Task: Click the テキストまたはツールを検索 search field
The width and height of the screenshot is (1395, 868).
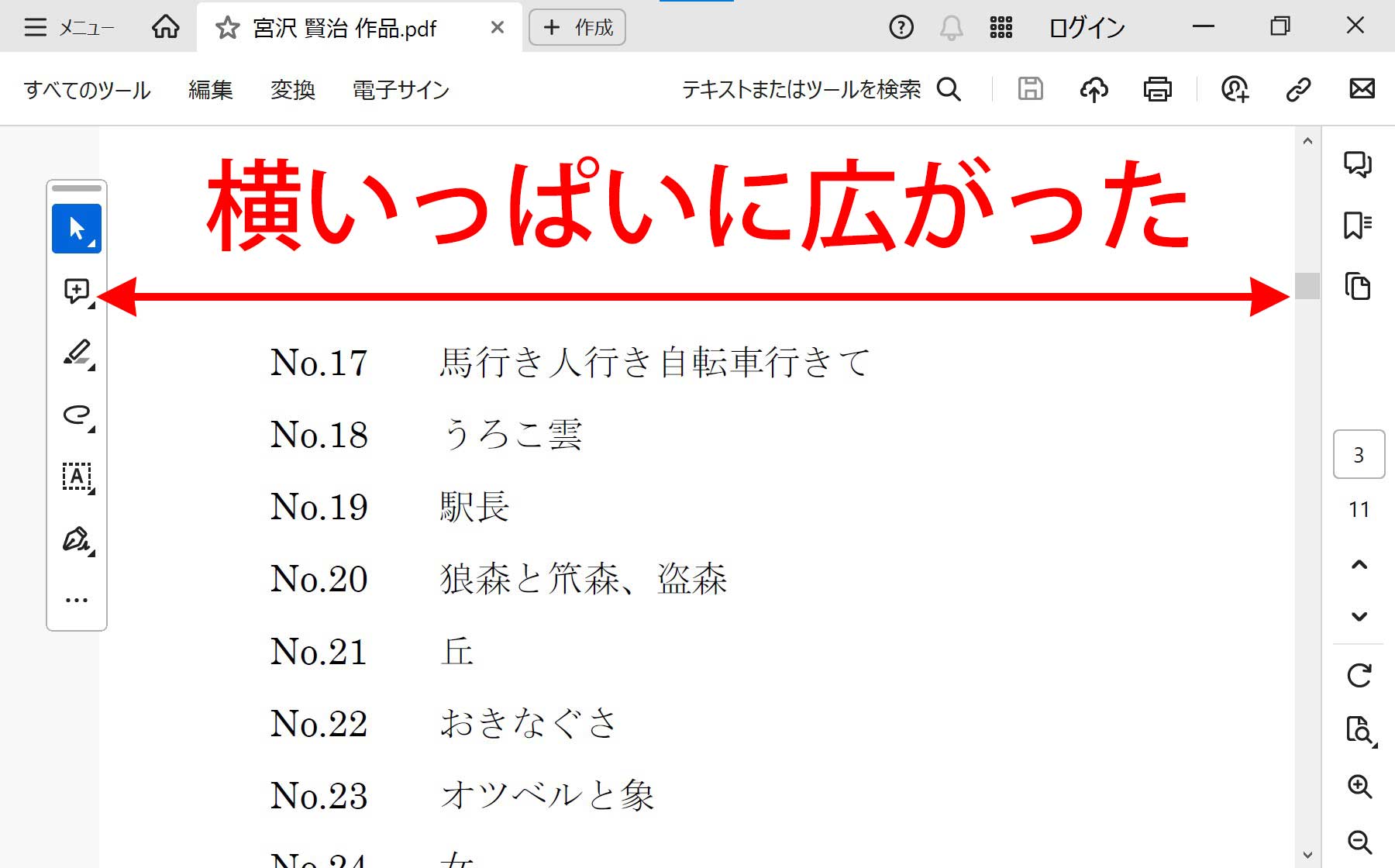Action: point(801,90)
